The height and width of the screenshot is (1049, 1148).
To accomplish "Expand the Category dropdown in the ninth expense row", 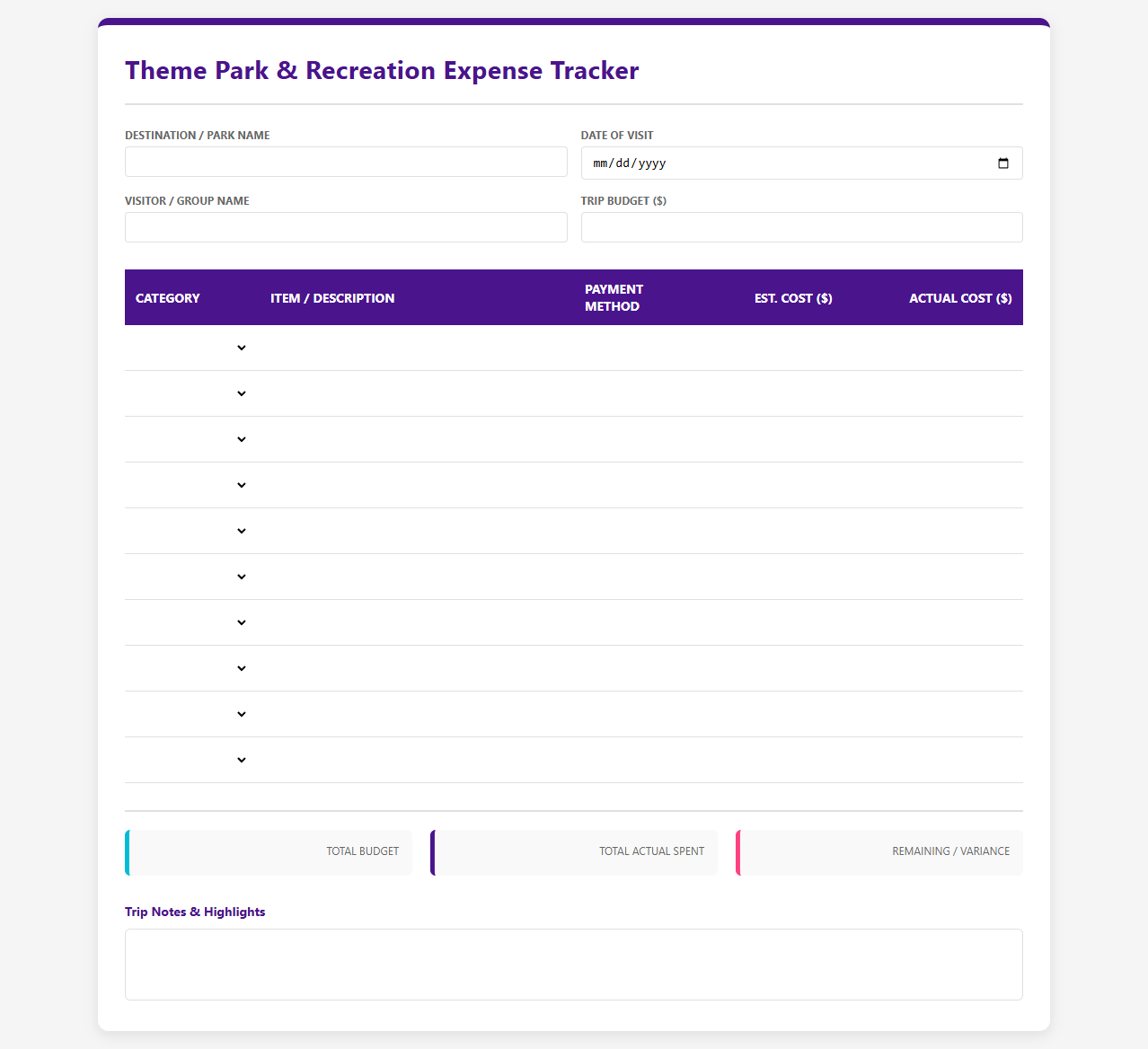I will (x=191, y=714).
